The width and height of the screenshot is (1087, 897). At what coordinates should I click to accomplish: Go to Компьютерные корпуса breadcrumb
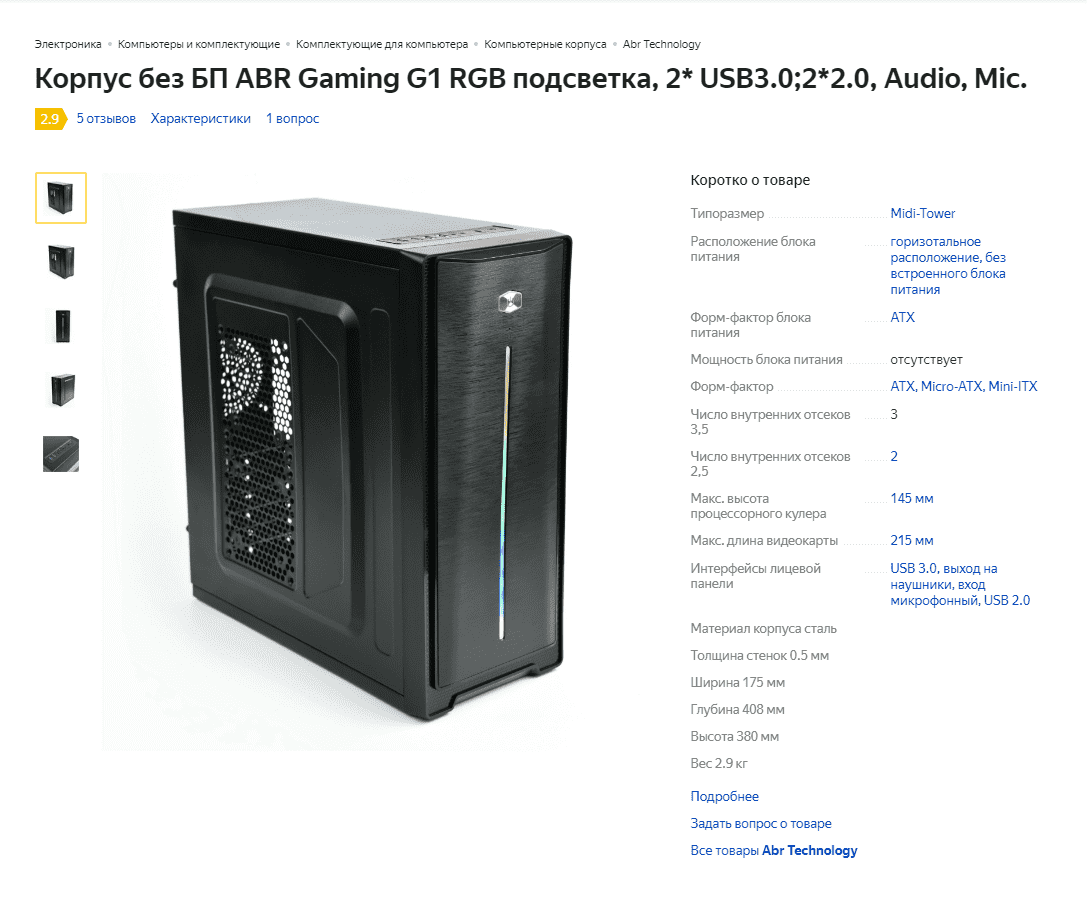[x=545, y=44]
